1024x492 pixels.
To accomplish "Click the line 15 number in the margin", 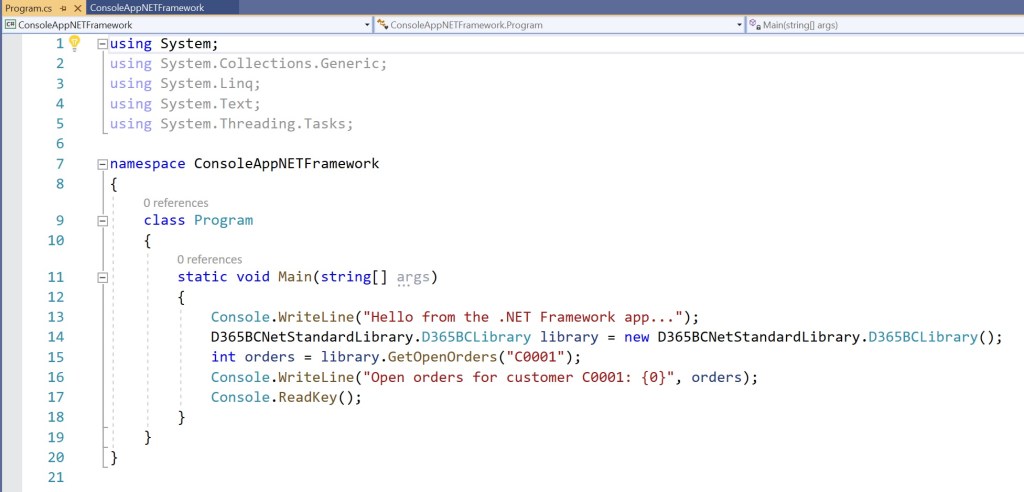I will tap(55, 357).
